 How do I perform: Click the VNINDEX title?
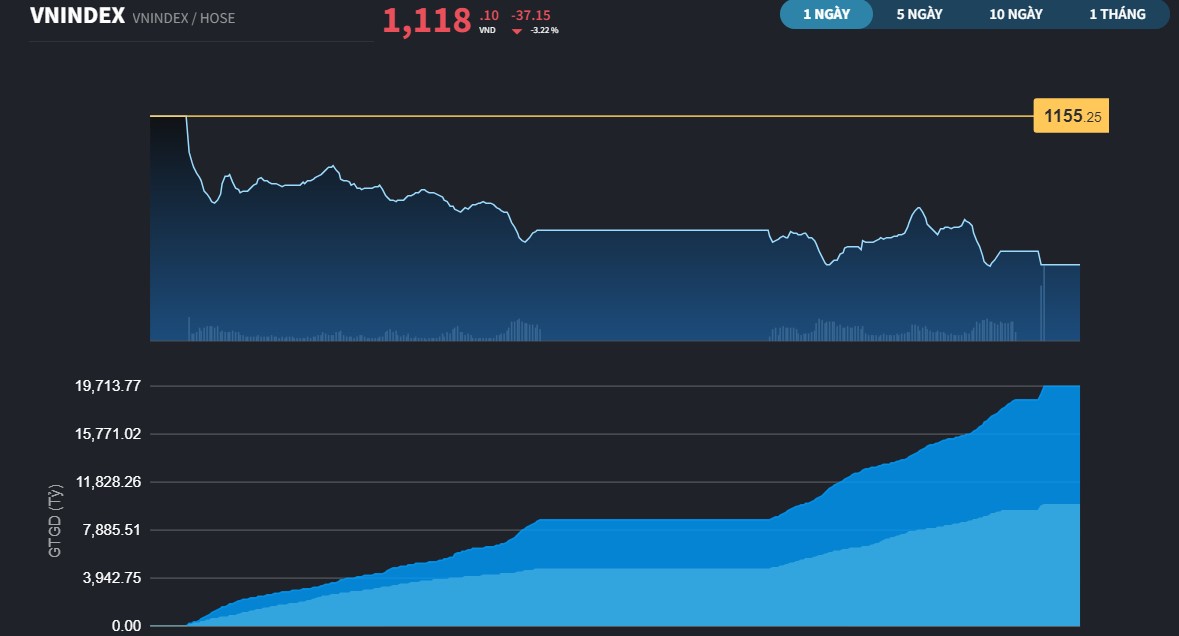coord(77,16)
